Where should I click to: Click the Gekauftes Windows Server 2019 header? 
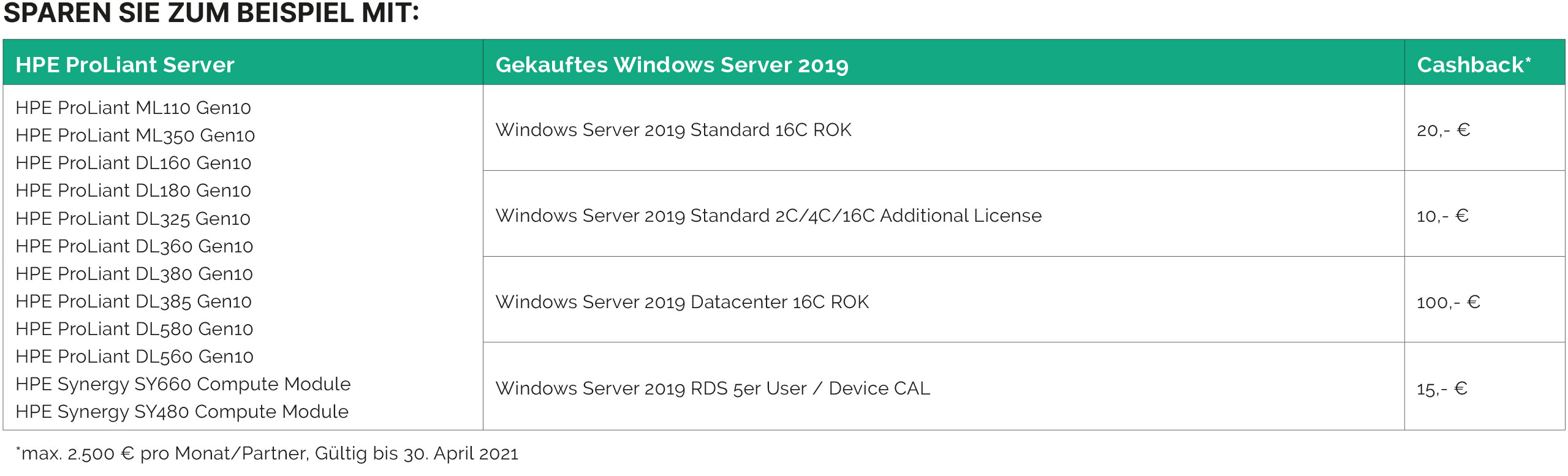672,65
